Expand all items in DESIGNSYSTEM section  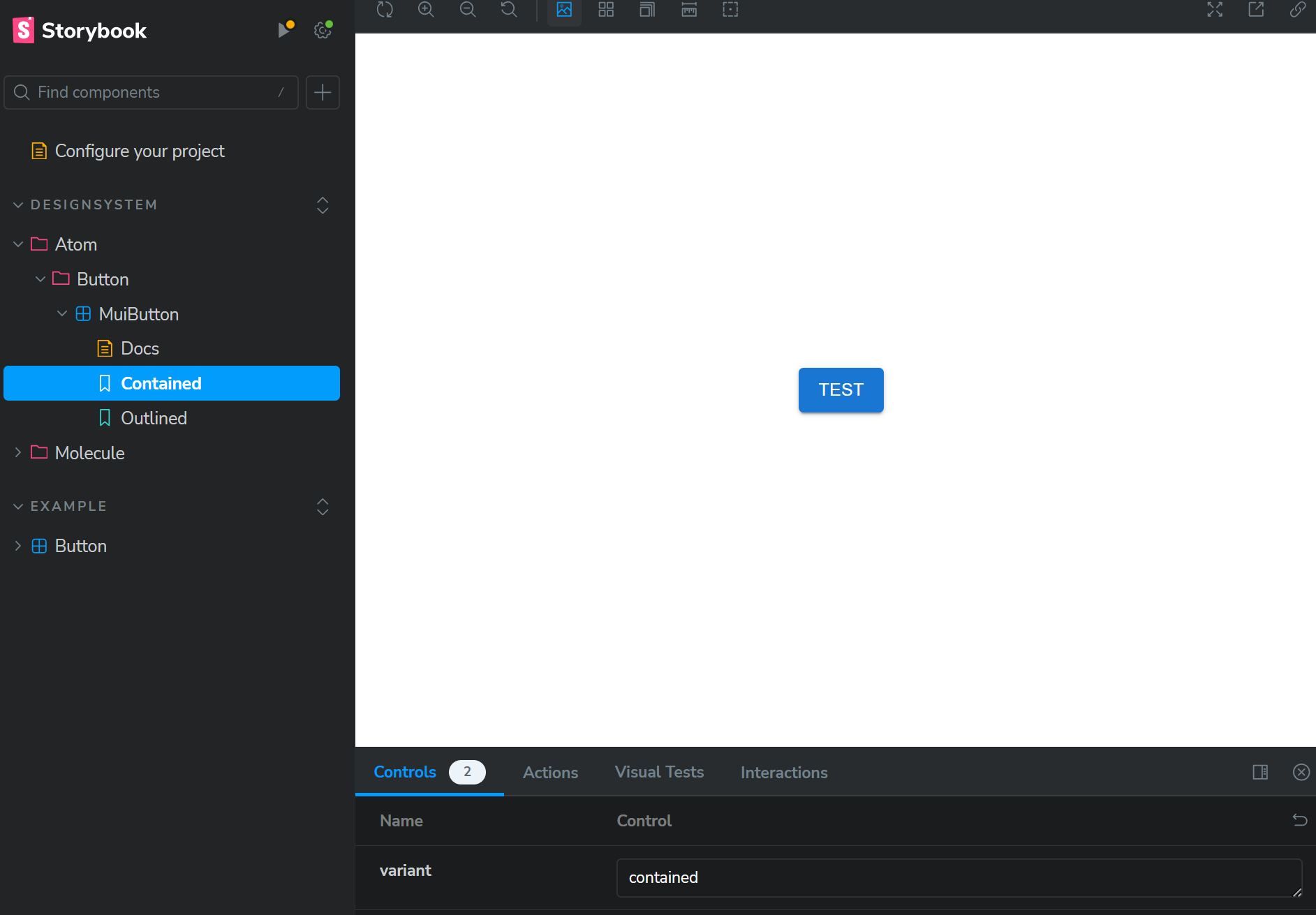323,204
